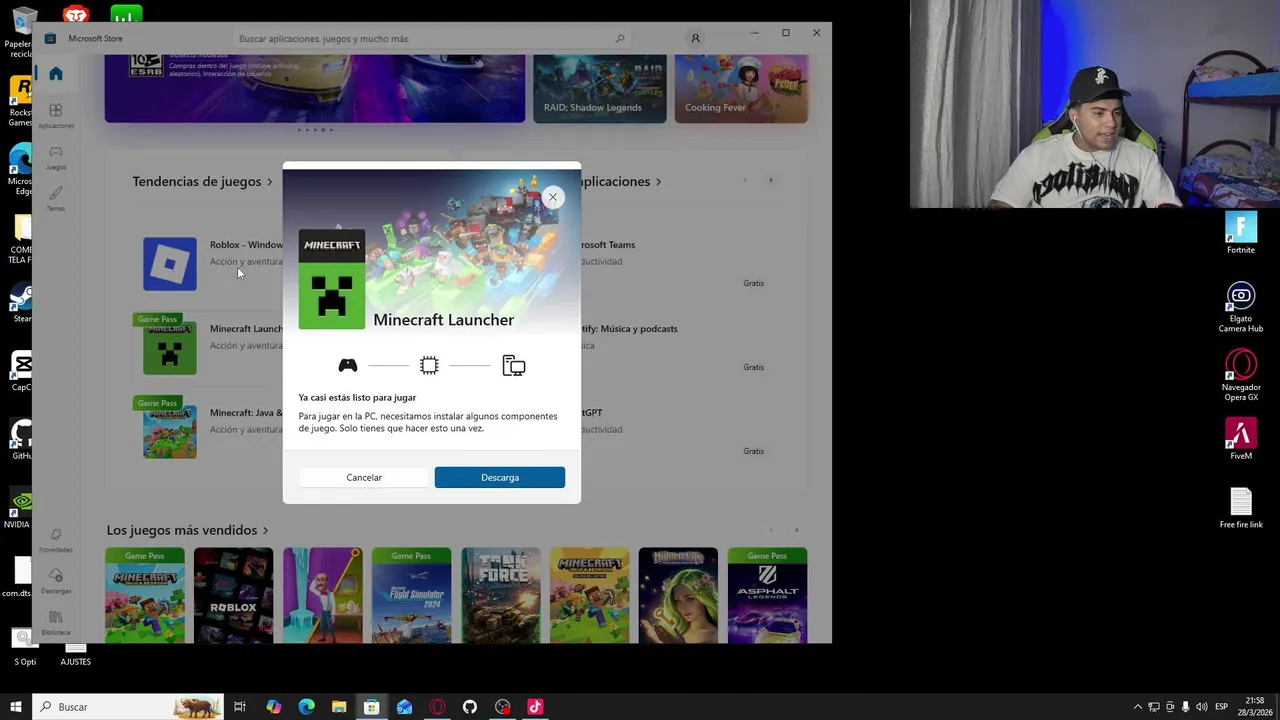Open Temas in Store sidebar
1280x720 pixels.
[x=56, y=198]
